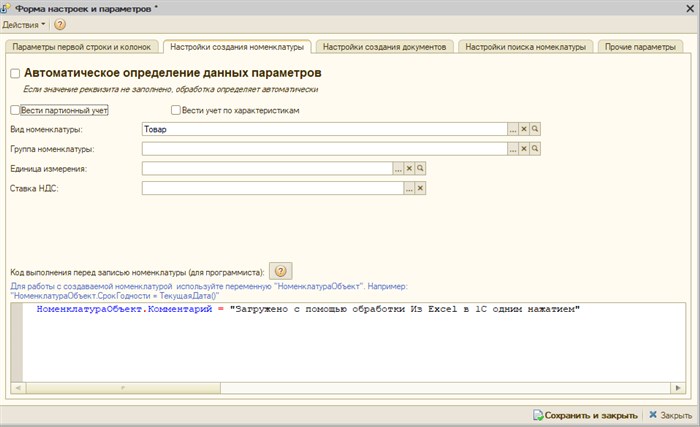Open selection for Ставка НДС field
This screenshot has width=700, height=427.
[x=409, y=188]
